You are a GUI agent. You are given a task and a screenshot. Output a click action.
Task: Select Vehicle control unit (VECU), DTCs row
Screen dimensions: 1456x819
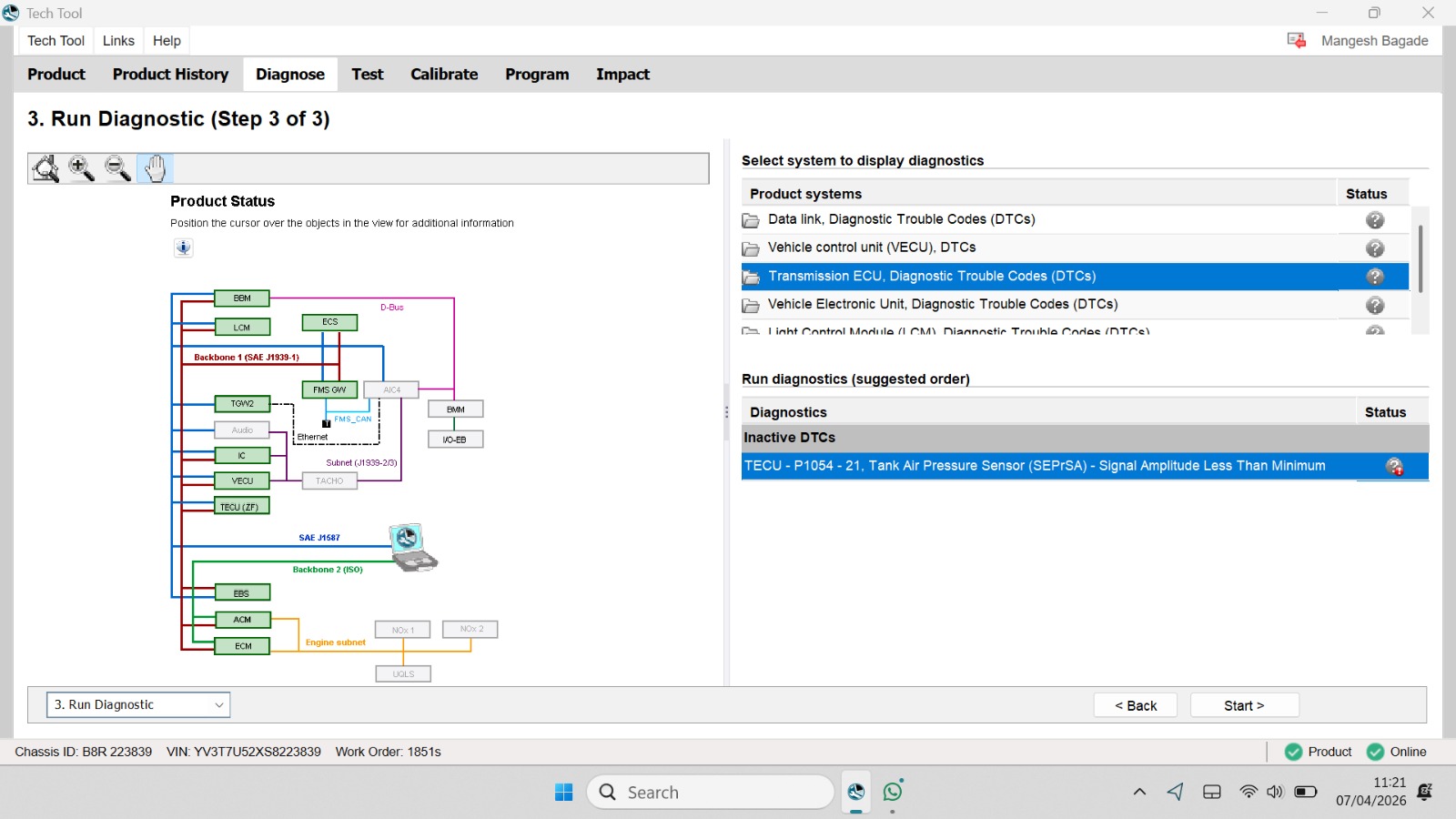[1075, 248]
